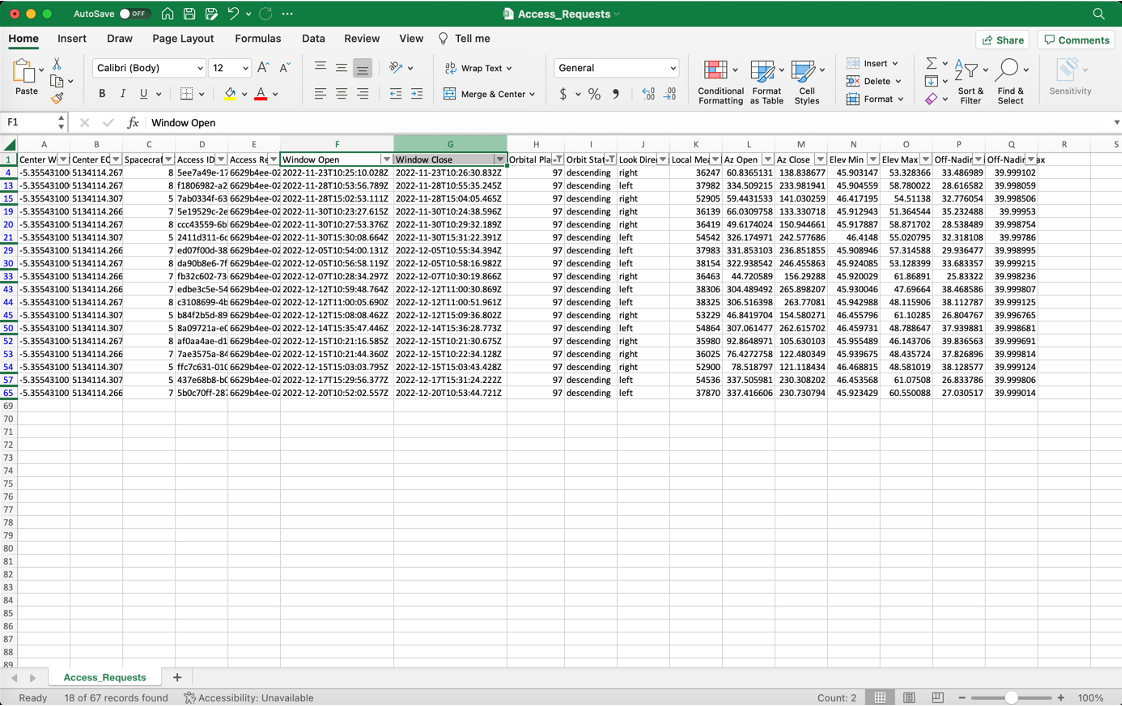Open the Window Open column filter dropdown
1122x706 pixels.
click(386, 160)
